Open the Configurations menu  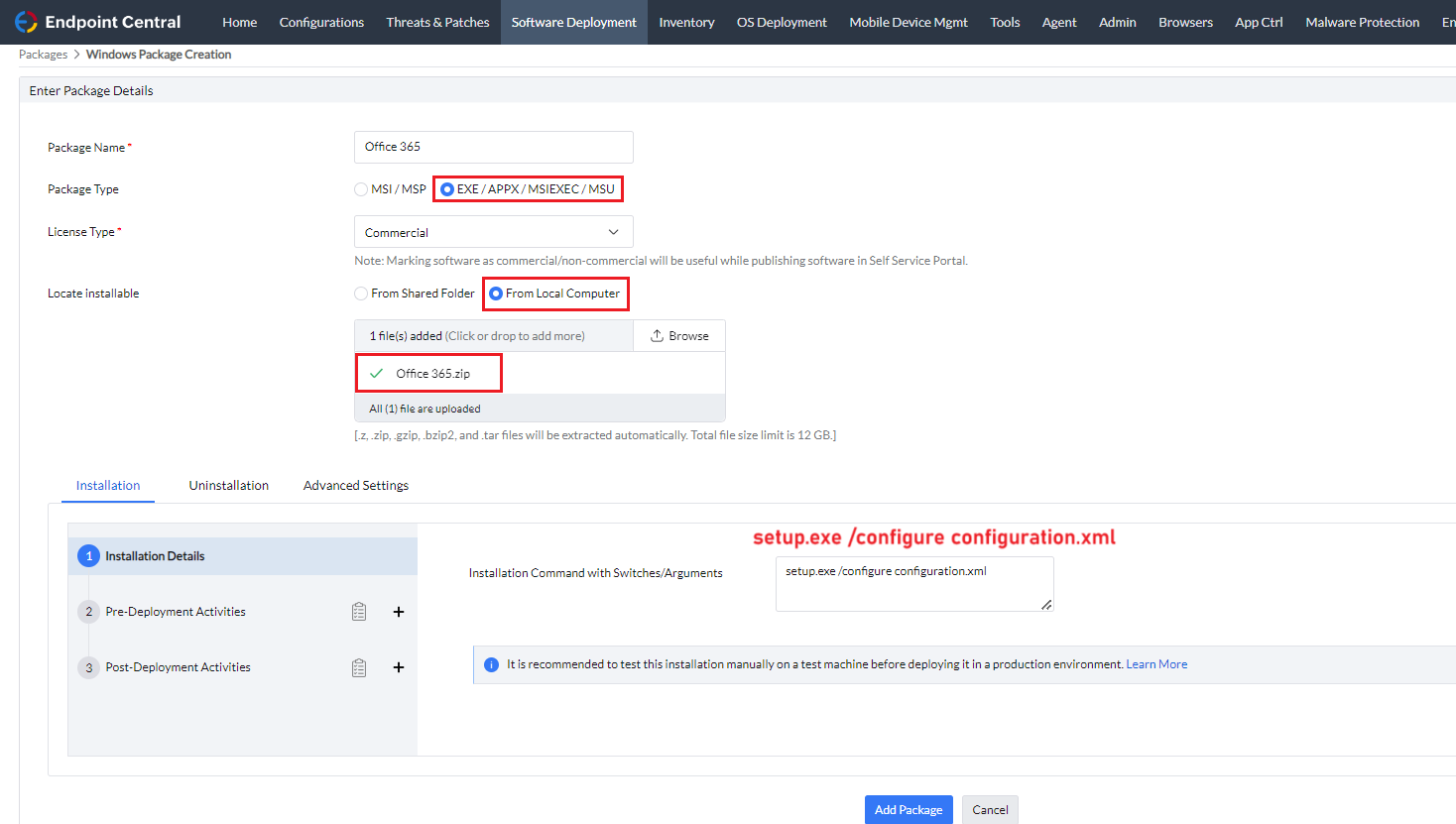(x=321, y=22)
